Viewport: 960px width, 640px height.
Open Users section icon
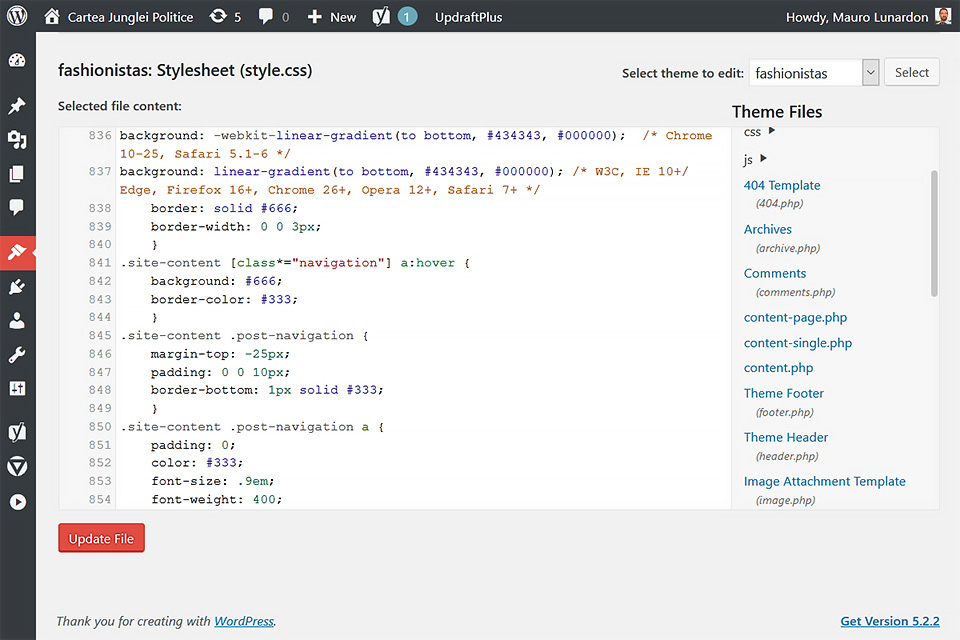coord(17,321)
